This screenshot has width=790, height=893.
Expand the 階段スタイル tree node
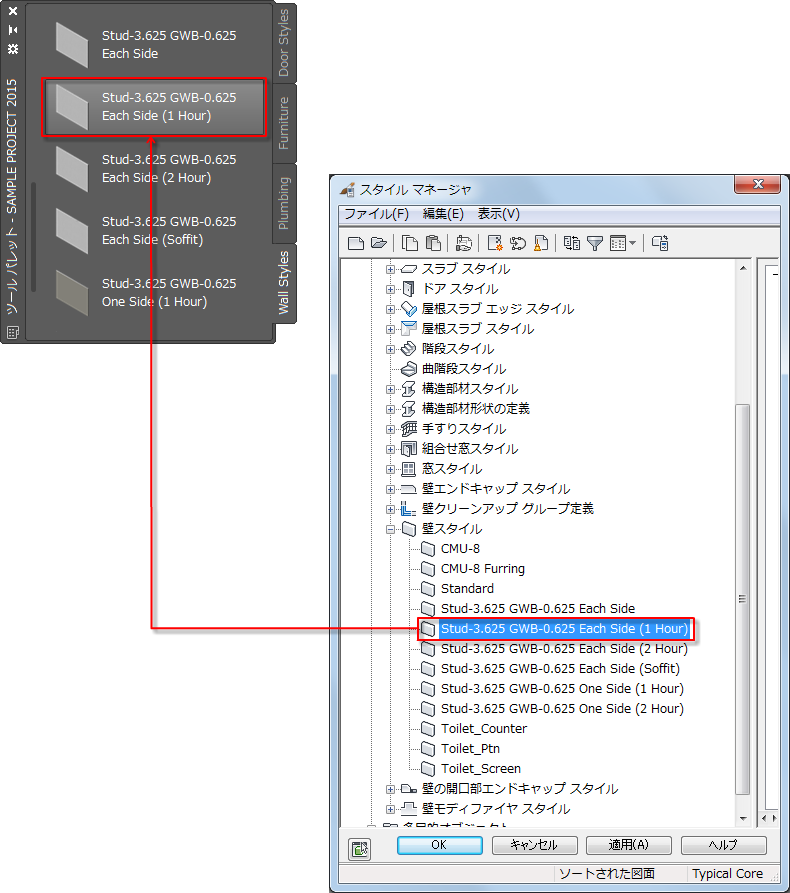[x=390, y=349]
